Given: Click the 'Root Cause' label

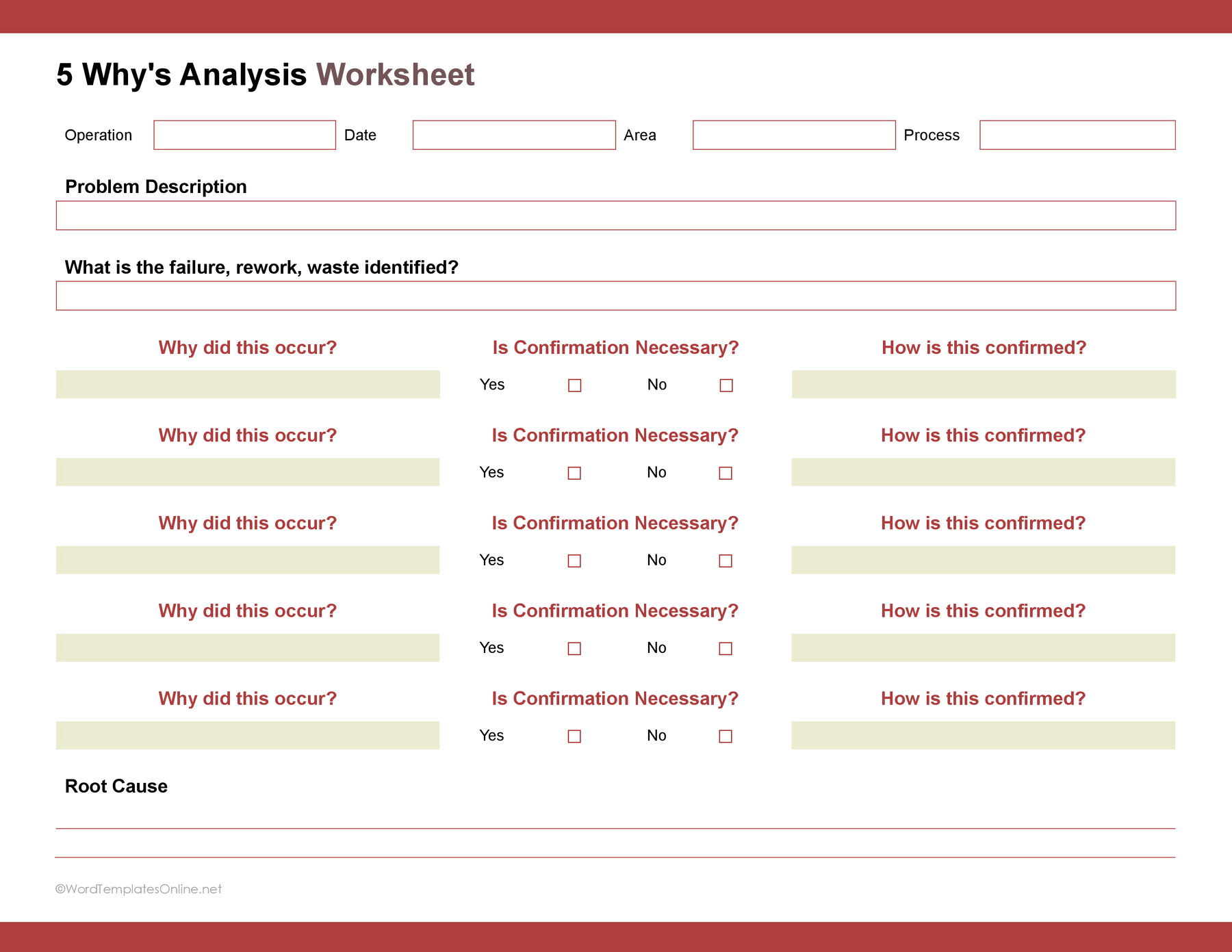Looking at the screenshot, I should pos(116,786).
